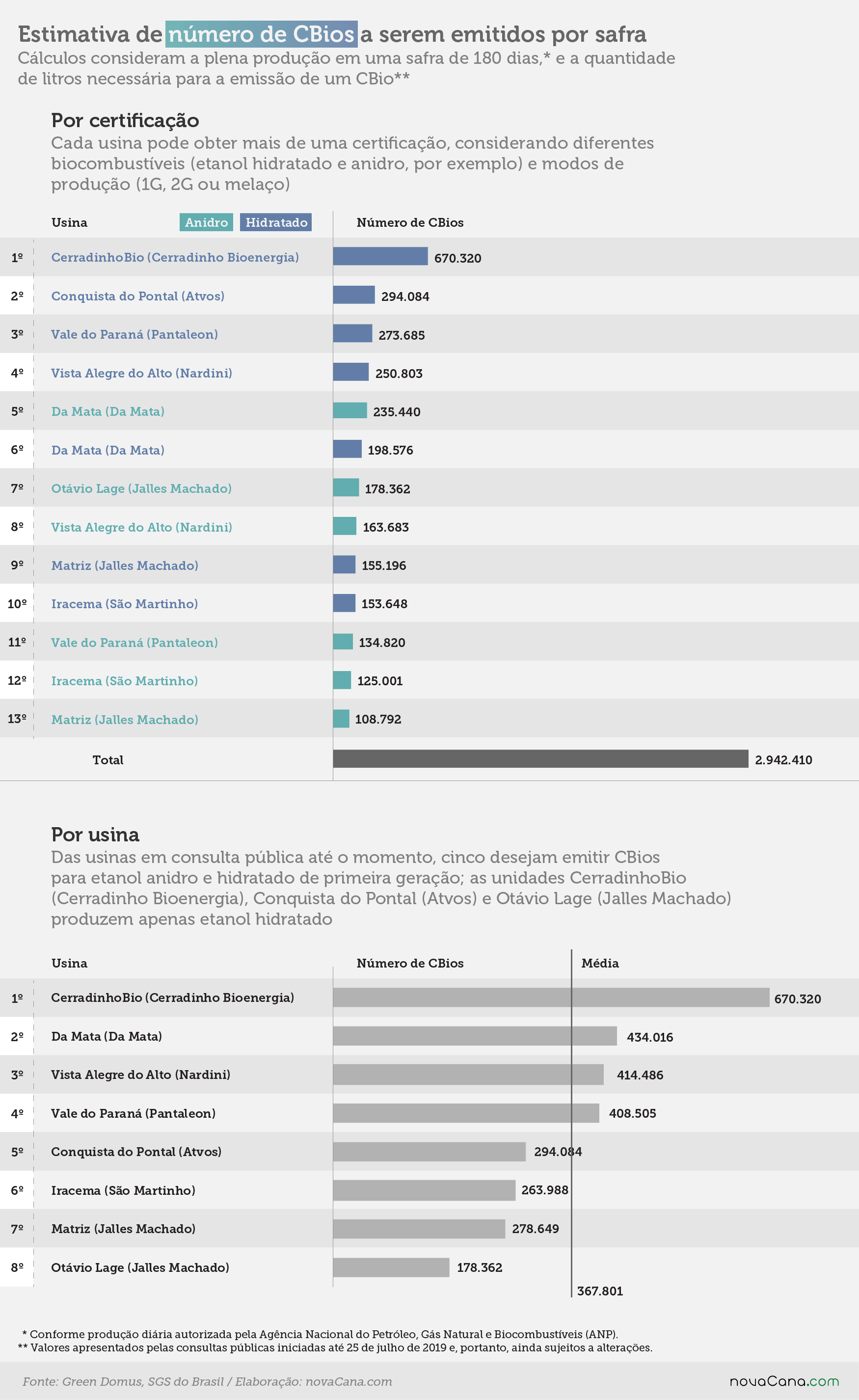The height and width of the screenshot is (1400, 859).
Task: Click the value 134.820
Action: point(382,643)
